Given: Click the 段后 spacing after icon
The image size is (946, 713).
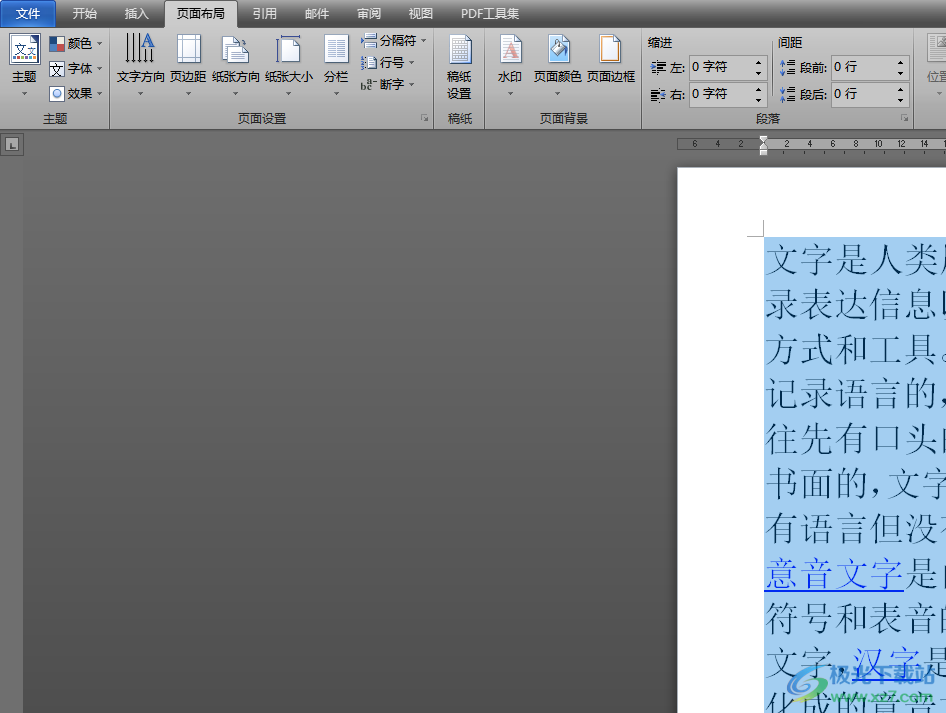Looking at the screenshot, I should (x=787, y=94).
